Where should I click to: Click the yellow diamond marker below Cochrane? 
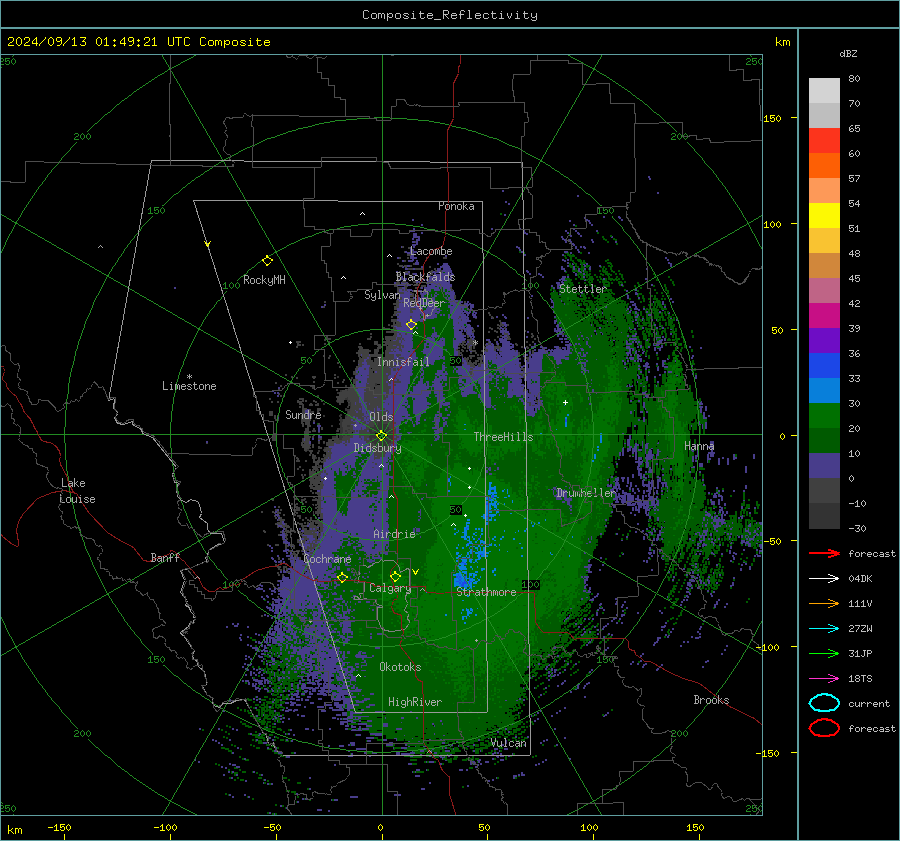coord(342,577)
